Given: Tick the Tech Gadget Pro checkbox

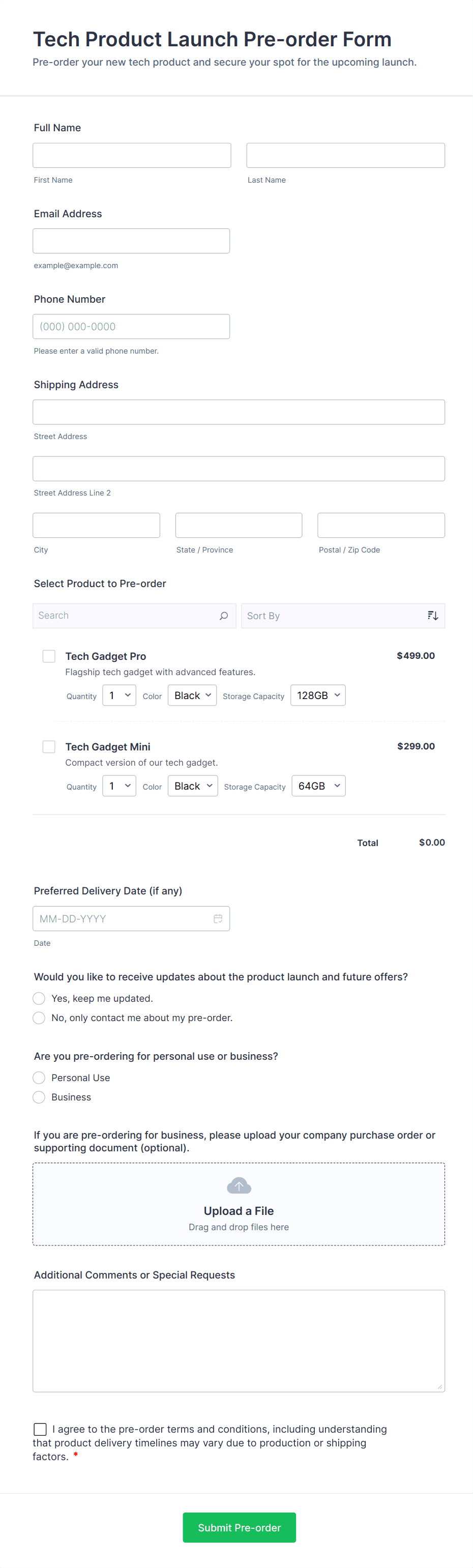Looking at the screenshot, I should (x=49, y=656).
